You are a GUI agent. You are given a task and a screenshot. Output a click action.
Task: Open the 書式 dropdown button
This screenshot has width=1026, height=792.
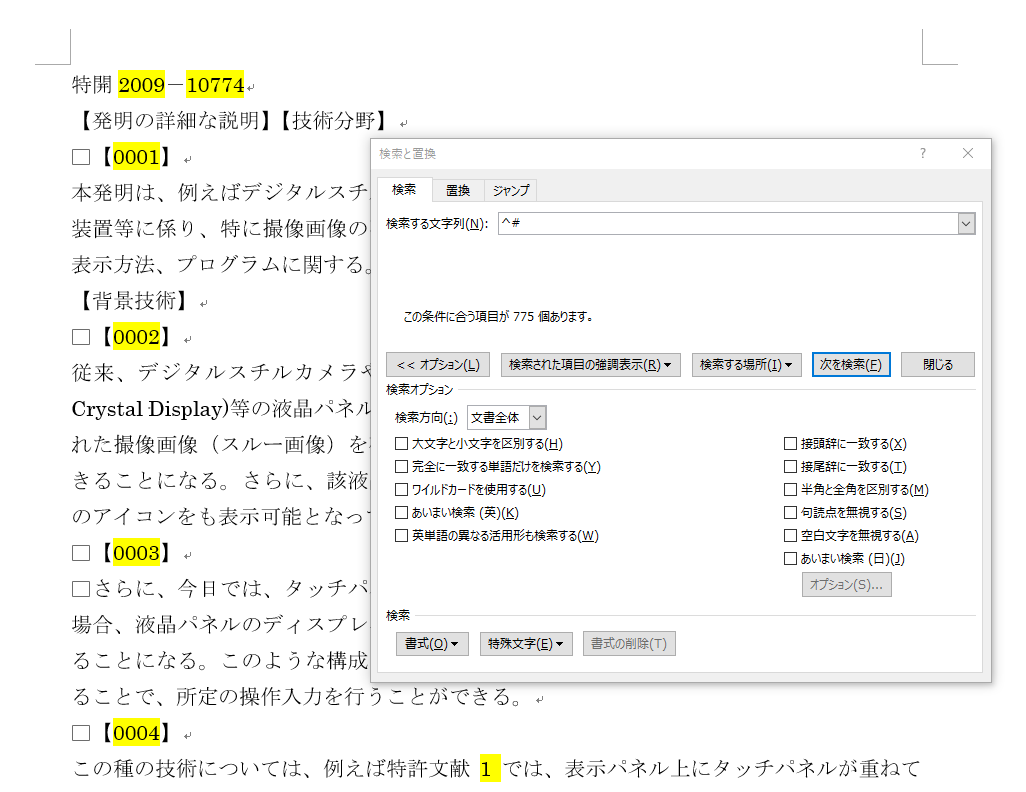[x=432, y=644]
